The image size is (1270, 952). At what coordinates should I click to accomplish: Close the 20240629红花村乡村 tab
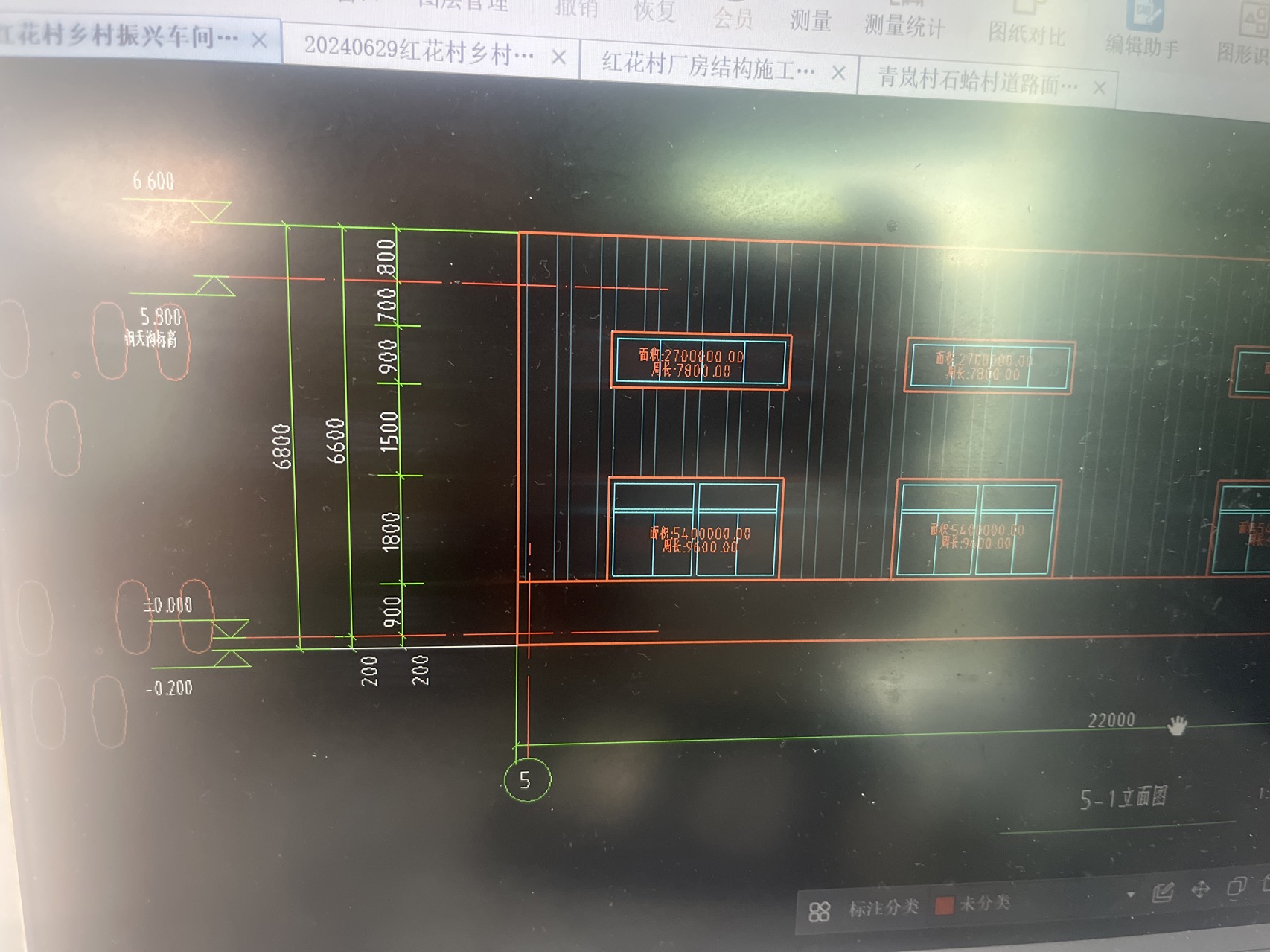(559, 57)
